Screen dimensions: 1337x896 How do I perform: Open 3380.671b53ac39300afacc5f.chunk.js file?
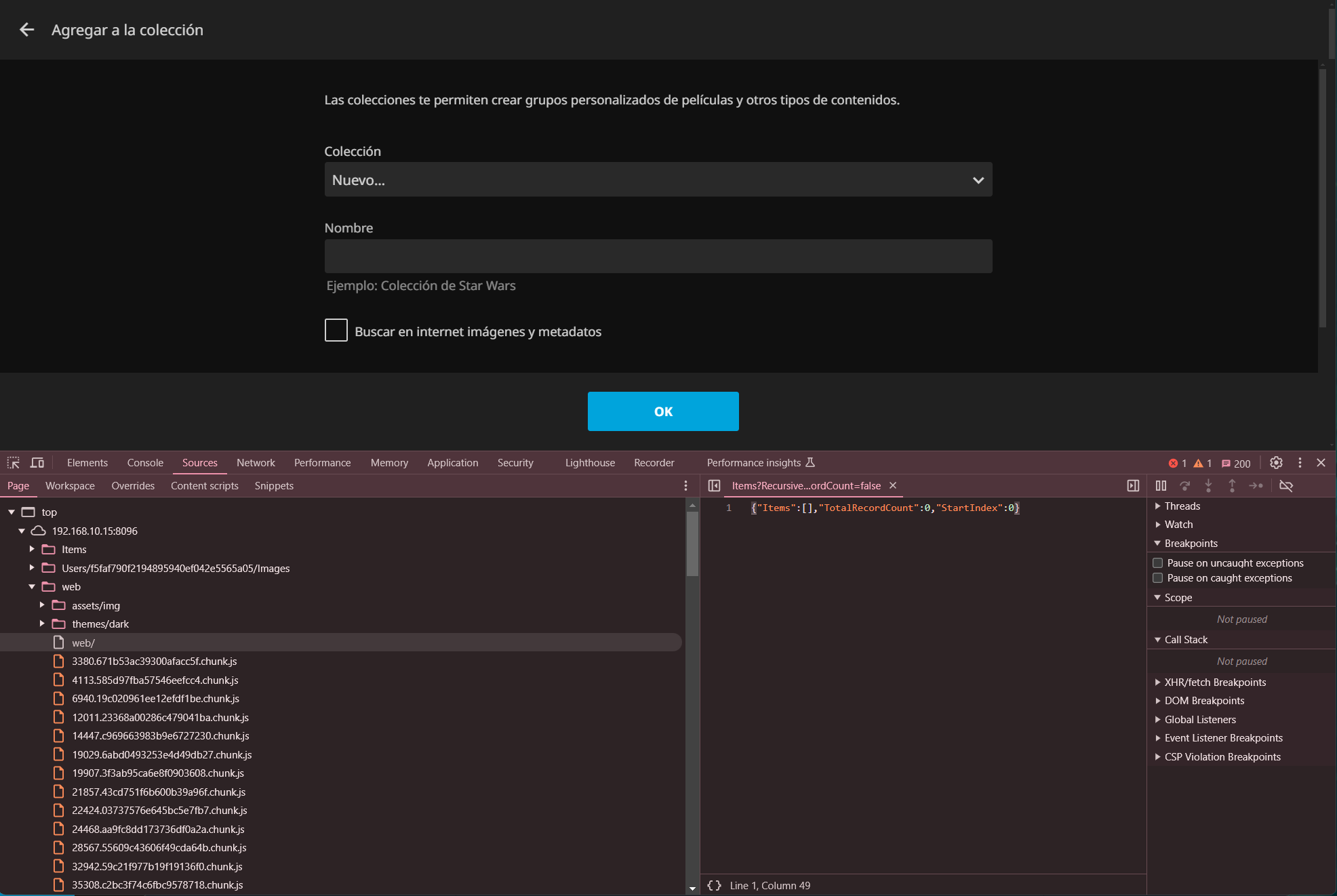point(154,661)
